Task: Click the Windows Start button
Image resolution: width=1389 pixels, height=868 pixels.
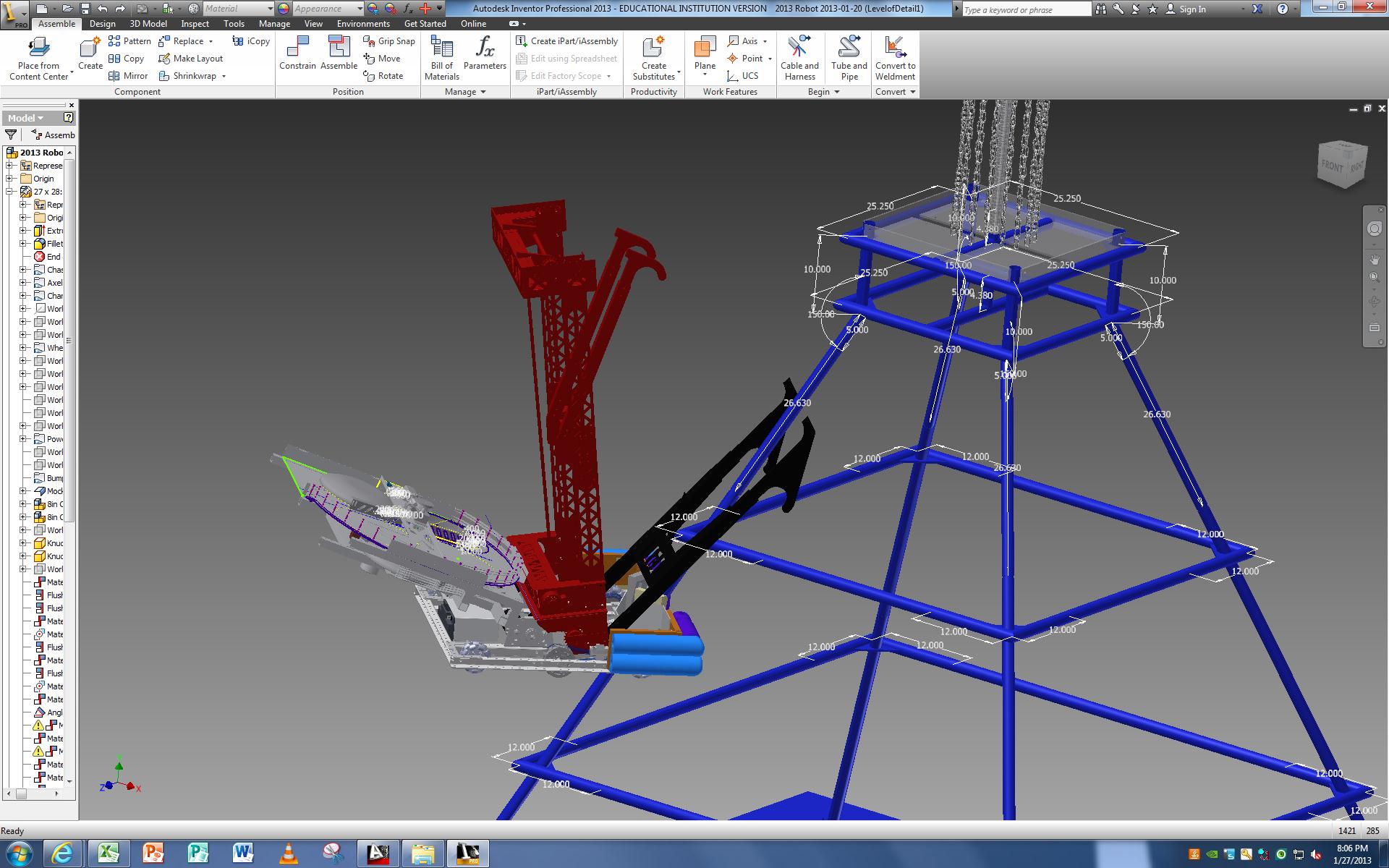Action: click(x=18, y=854)
